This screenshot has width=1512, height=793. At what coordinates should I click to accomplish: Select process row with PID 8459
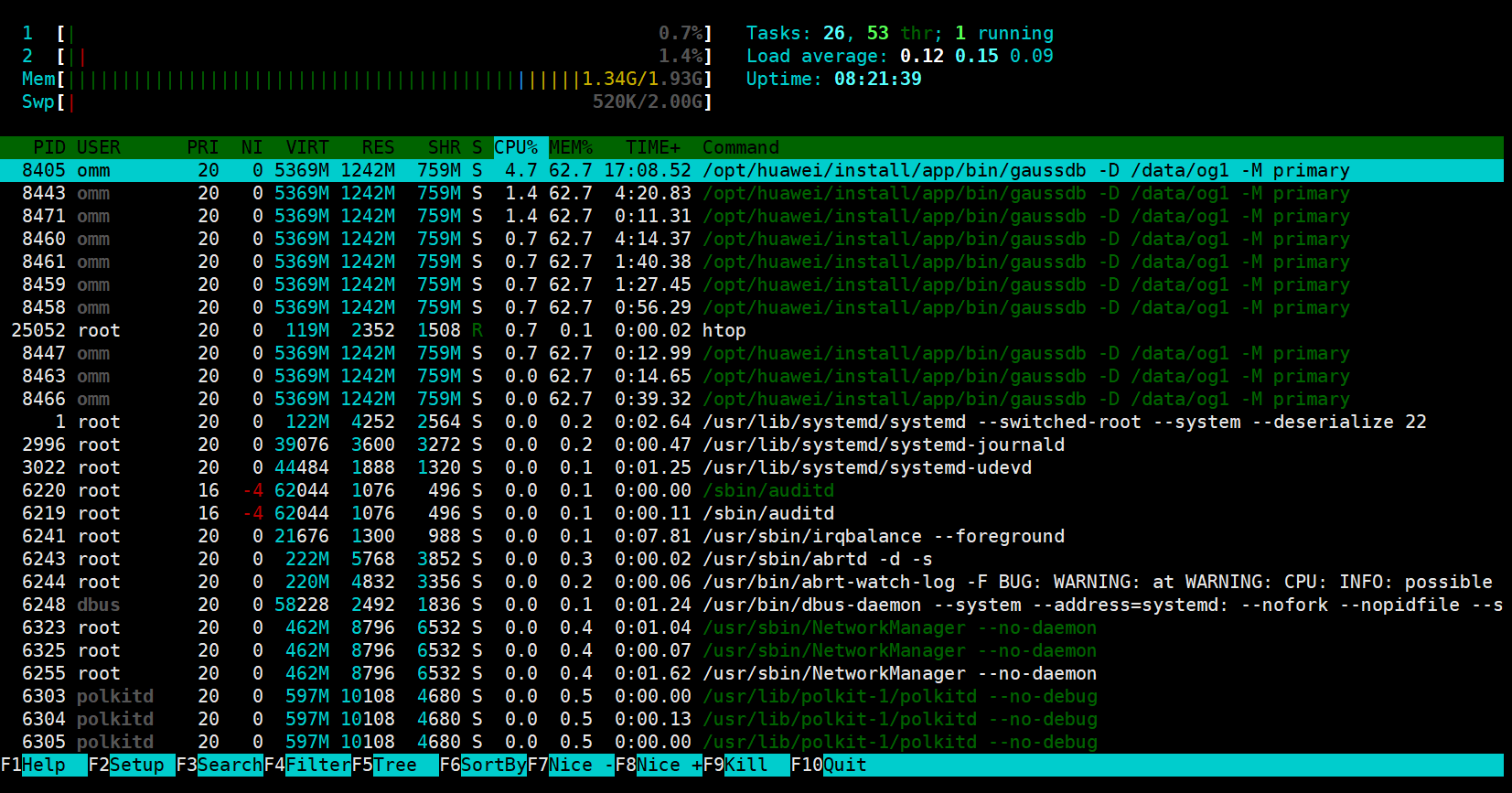(x=752, y=284)
